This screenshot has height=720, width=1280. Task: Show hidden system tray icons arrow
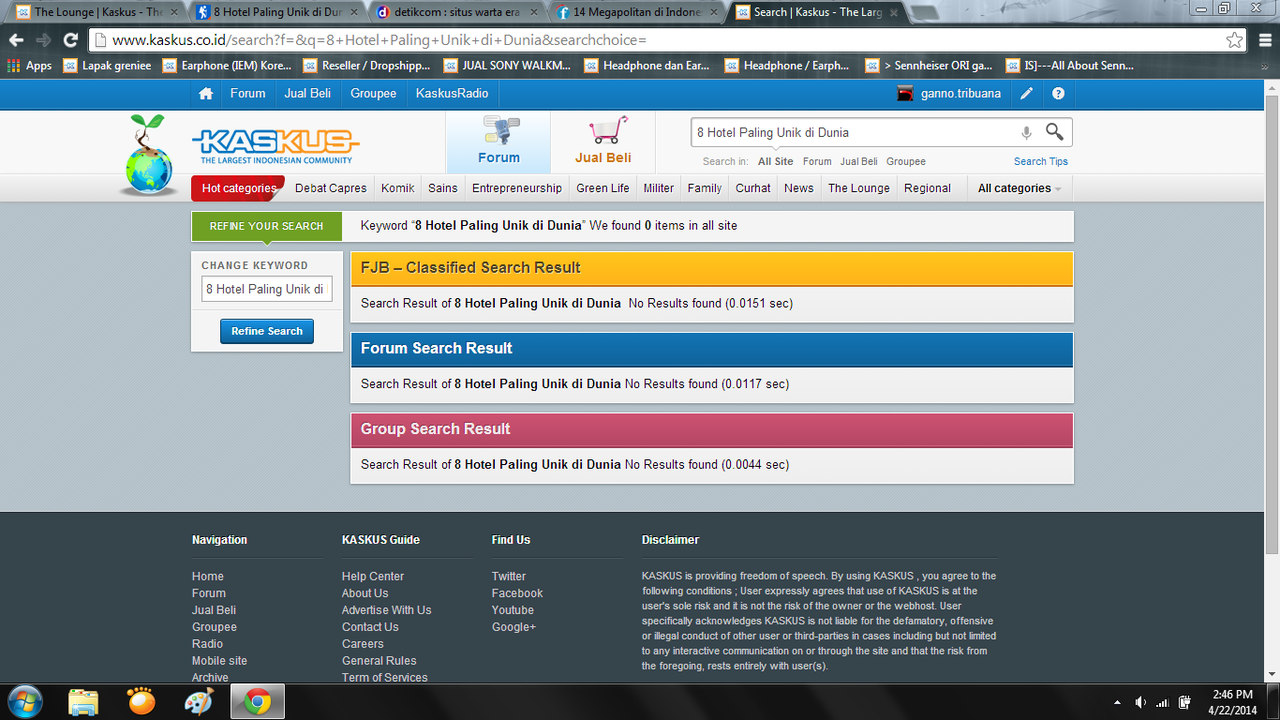(1117, 702)
